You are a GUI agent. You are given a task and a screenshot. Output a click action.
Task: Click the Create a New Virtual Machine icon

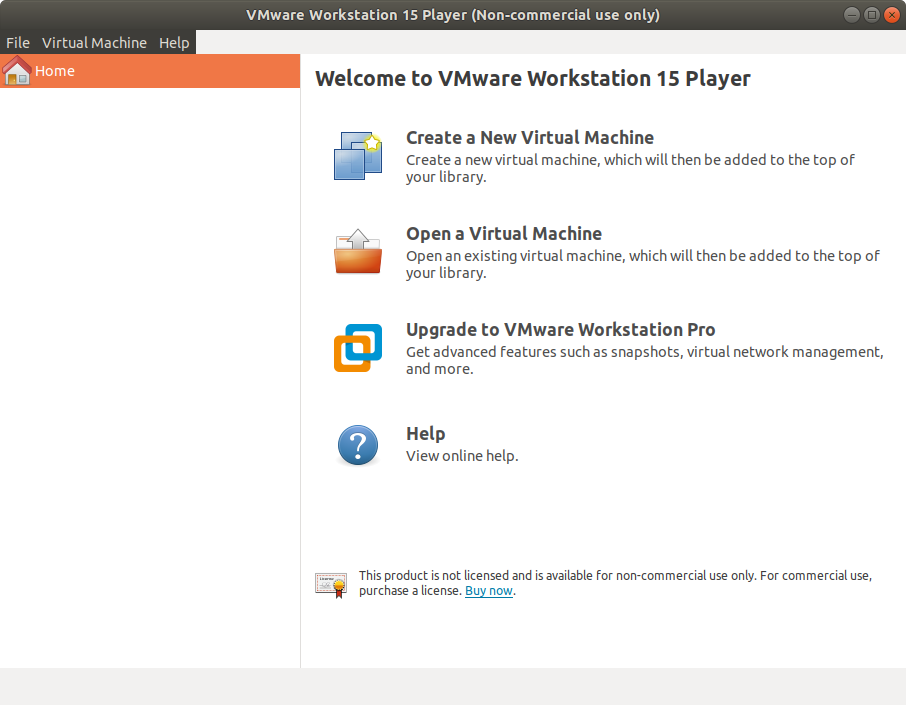click(357, 156)
